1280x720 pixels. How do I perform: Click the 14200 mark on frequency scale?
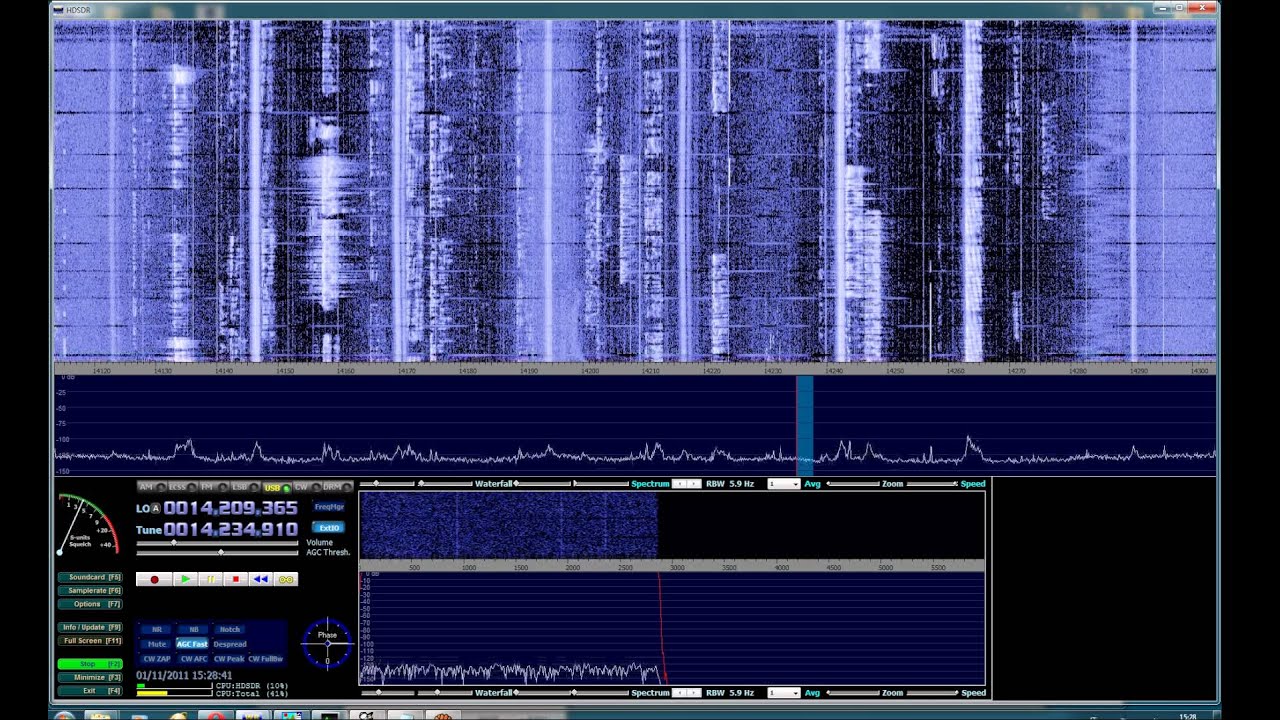tap(590, 370)
